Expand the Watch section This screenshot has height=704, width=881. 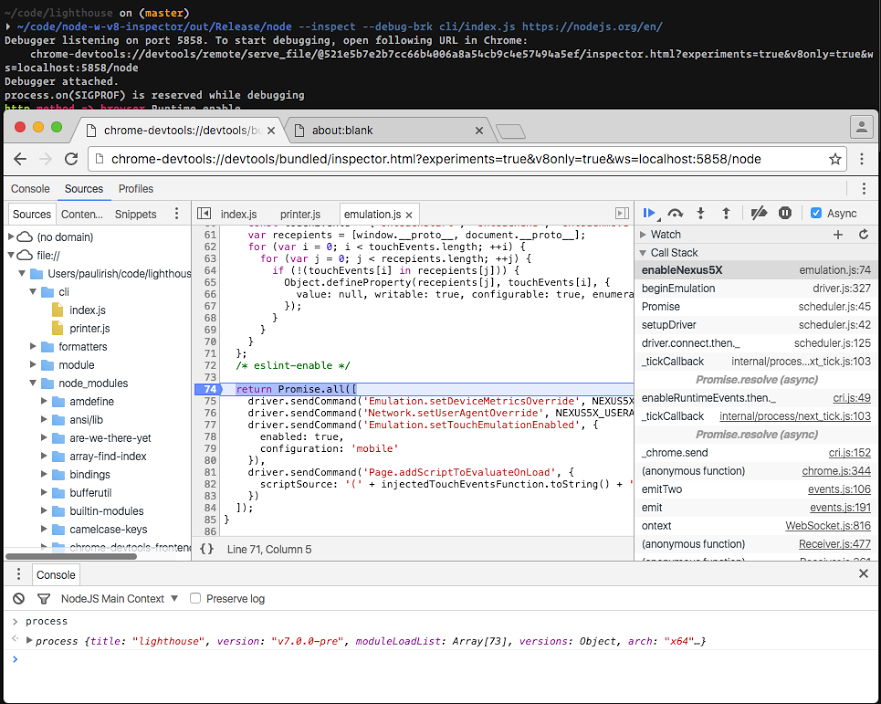[x=665, y=234]
